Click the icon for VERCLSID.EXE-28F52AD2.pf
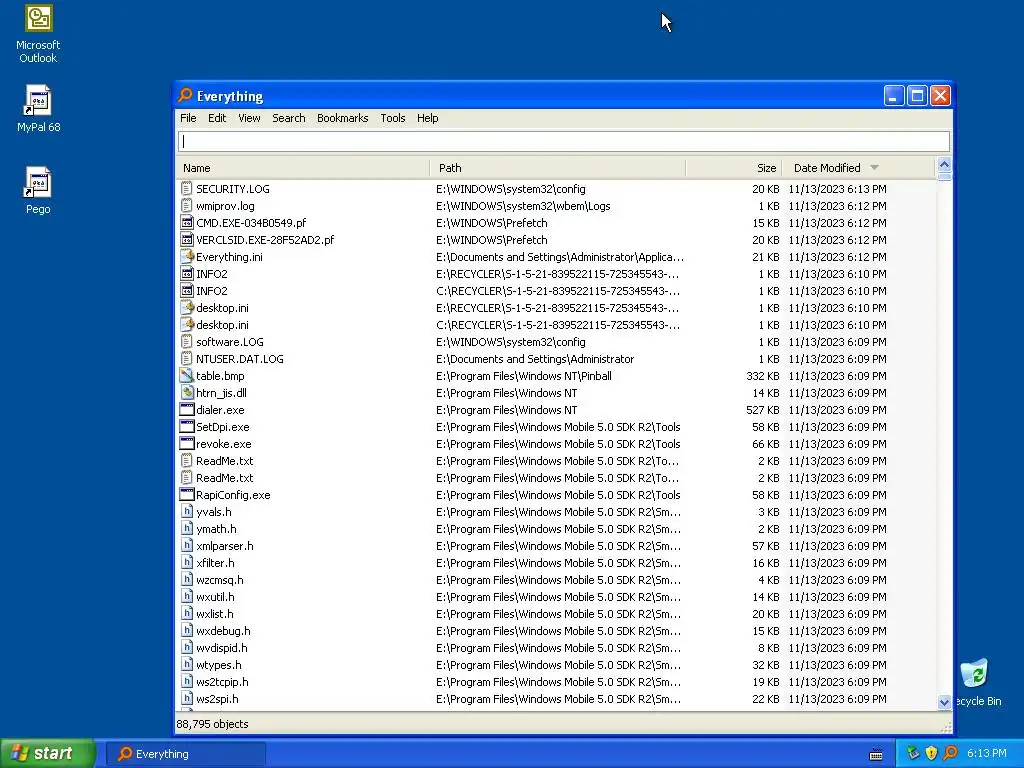1024x768 pixels. pyautogui.click(x=187, y=240)
